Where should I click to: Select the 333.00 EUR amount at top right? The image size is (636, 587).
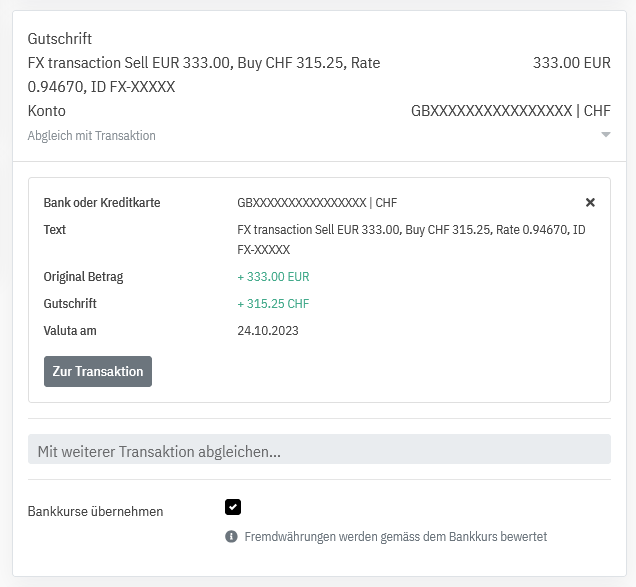(x=572, y=63)
